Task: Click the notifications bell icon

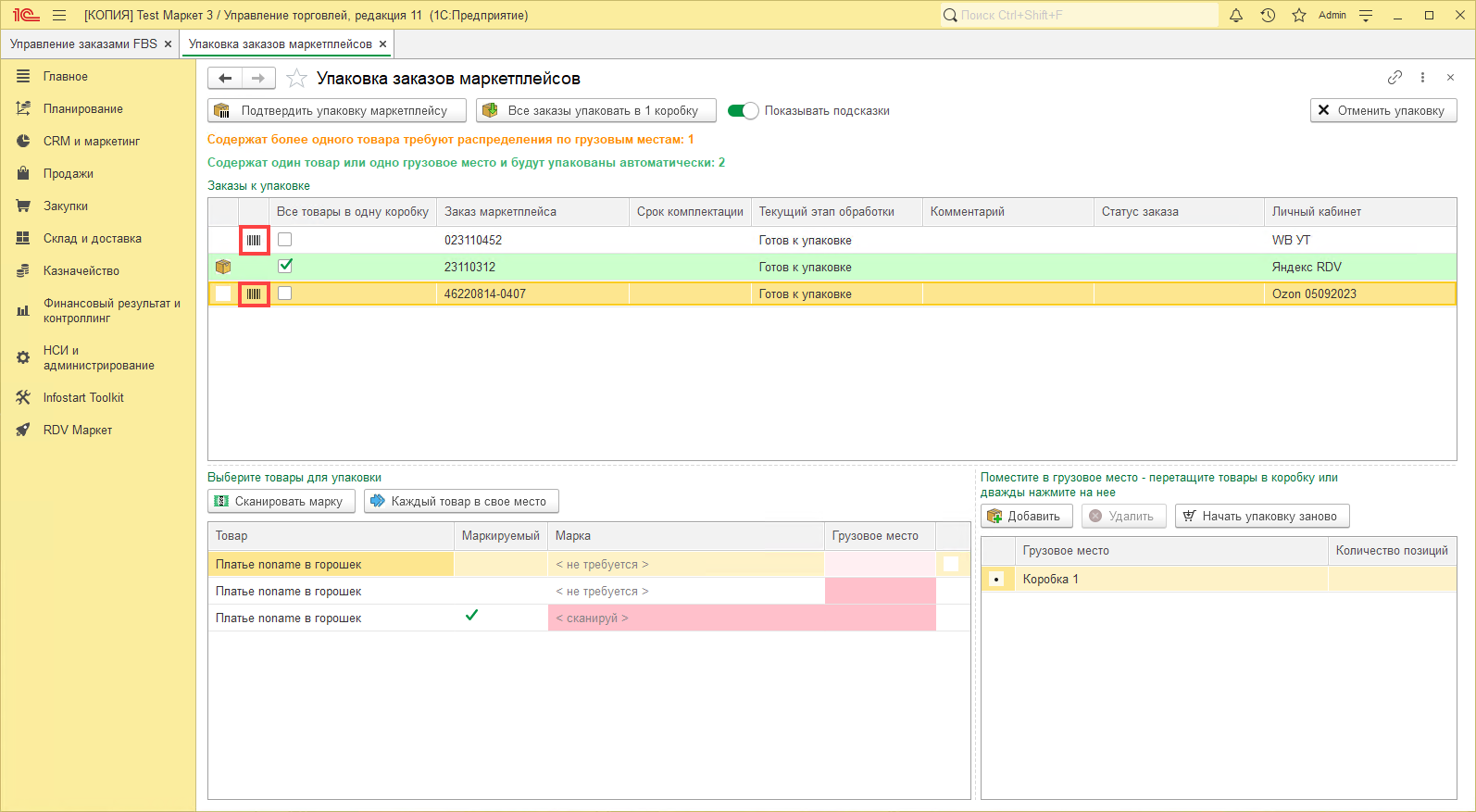Action: [x=1236, y=15]
